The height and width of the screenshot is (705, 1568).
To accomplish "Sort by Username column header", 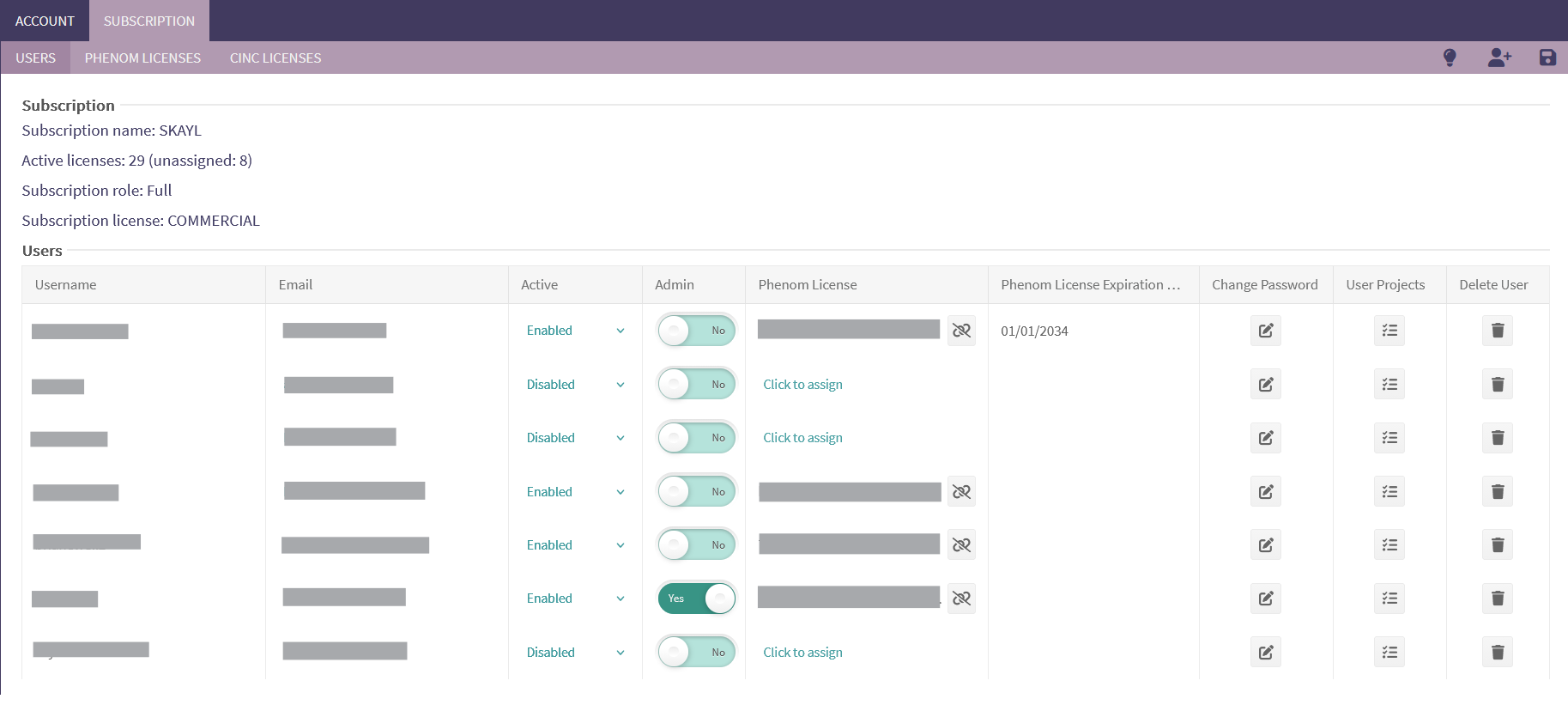I will pyautogui.click(x=66, y=285).
